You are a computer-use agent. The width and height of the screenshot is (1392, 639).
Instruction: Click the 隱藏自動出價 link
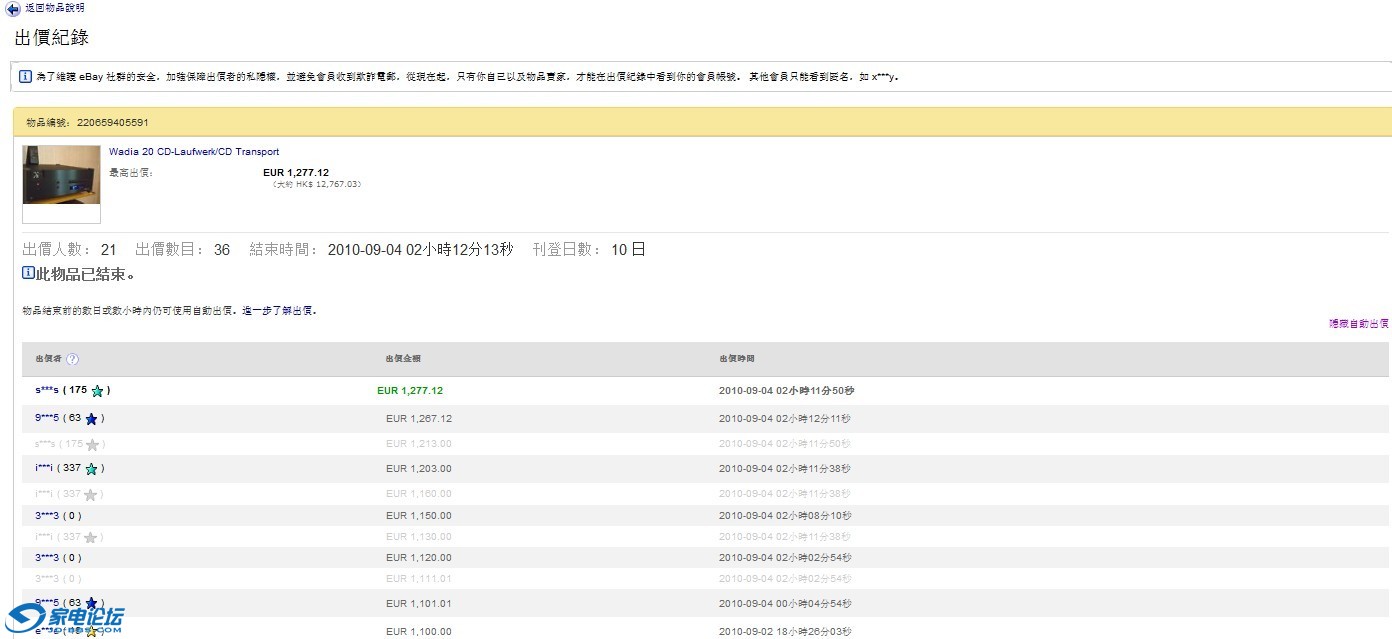(x=1358, y=324)
